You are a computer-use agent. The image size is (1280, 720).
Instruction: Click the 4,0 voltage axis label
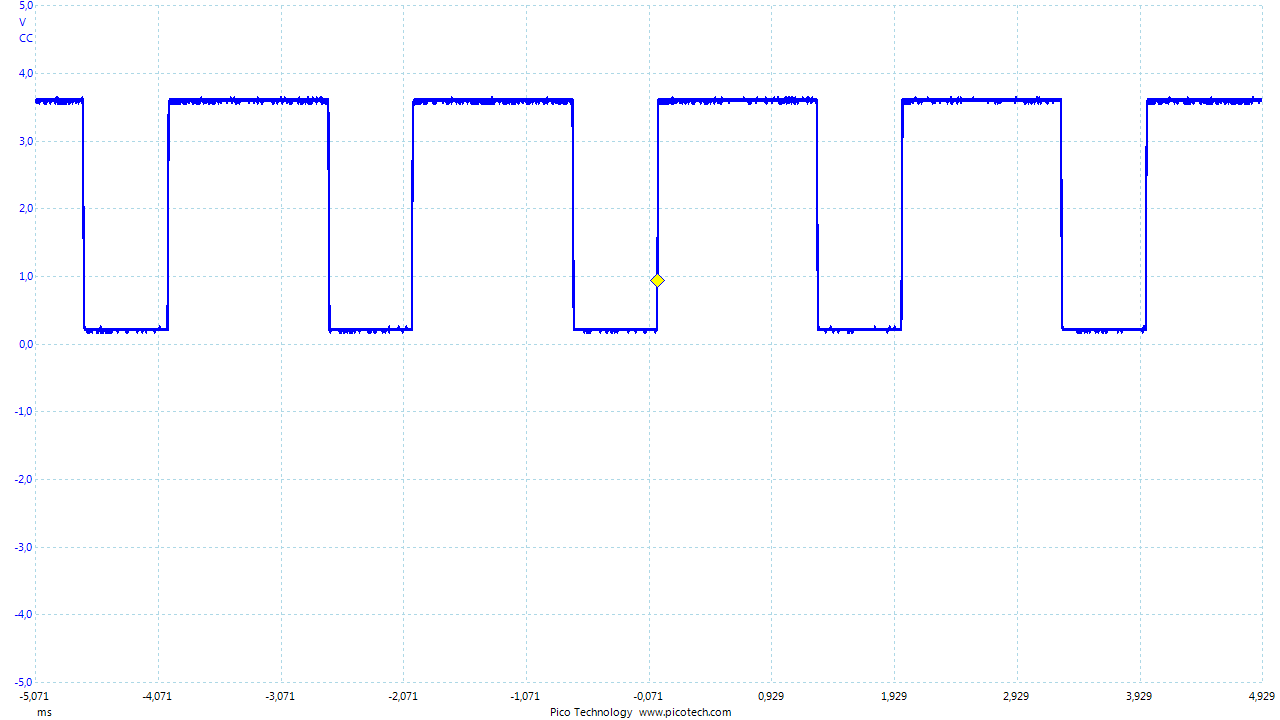(x=26, y=73)
